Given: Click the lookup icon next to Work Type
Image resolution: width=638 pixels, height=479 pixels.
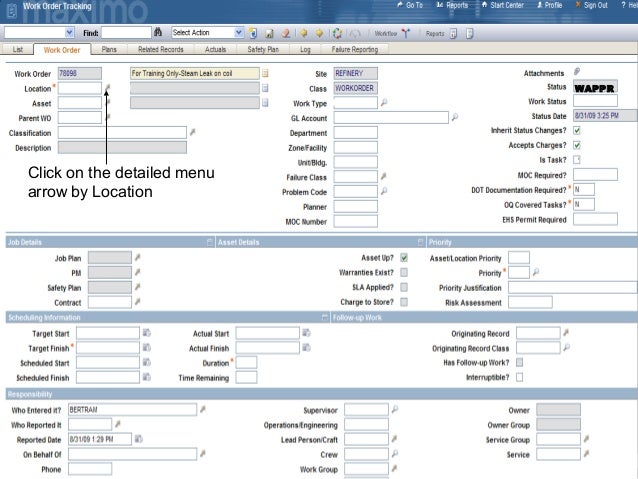Looking at the screenshot, I should click(x=384, y=103).
